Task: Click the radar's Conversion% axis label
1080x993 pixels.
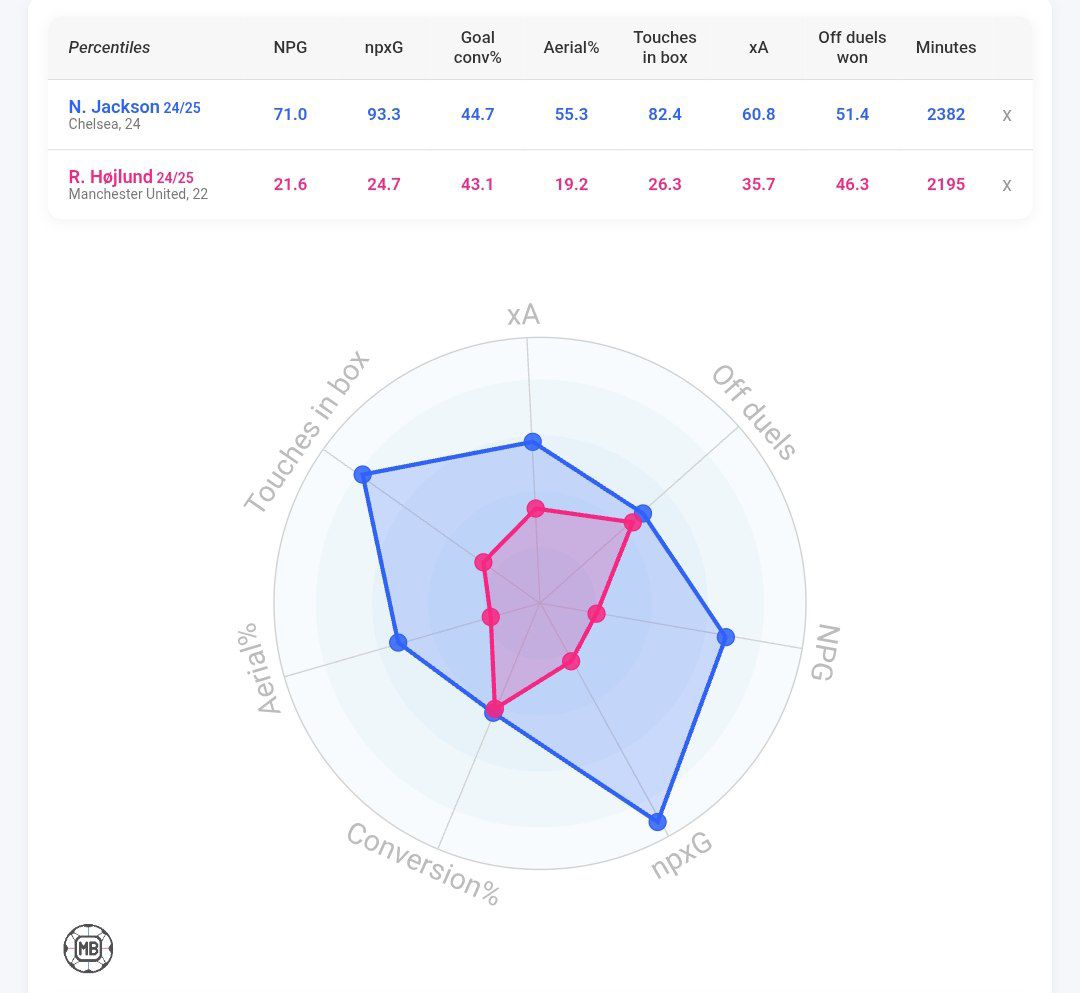Action: tap(423, 864)
